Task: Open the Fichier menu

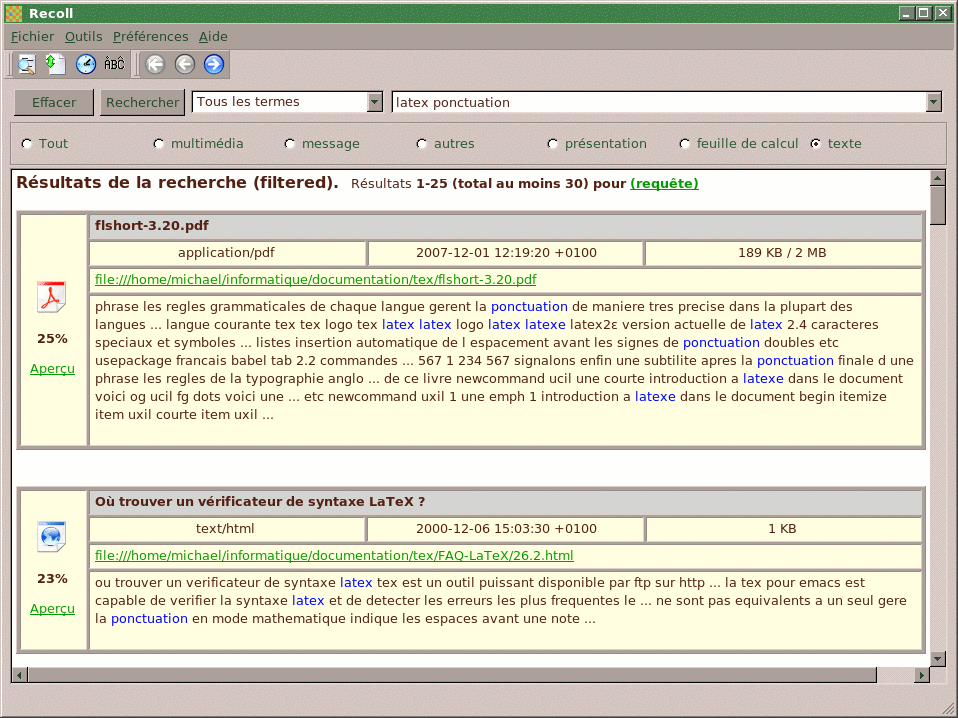Action: pos(32,37)
